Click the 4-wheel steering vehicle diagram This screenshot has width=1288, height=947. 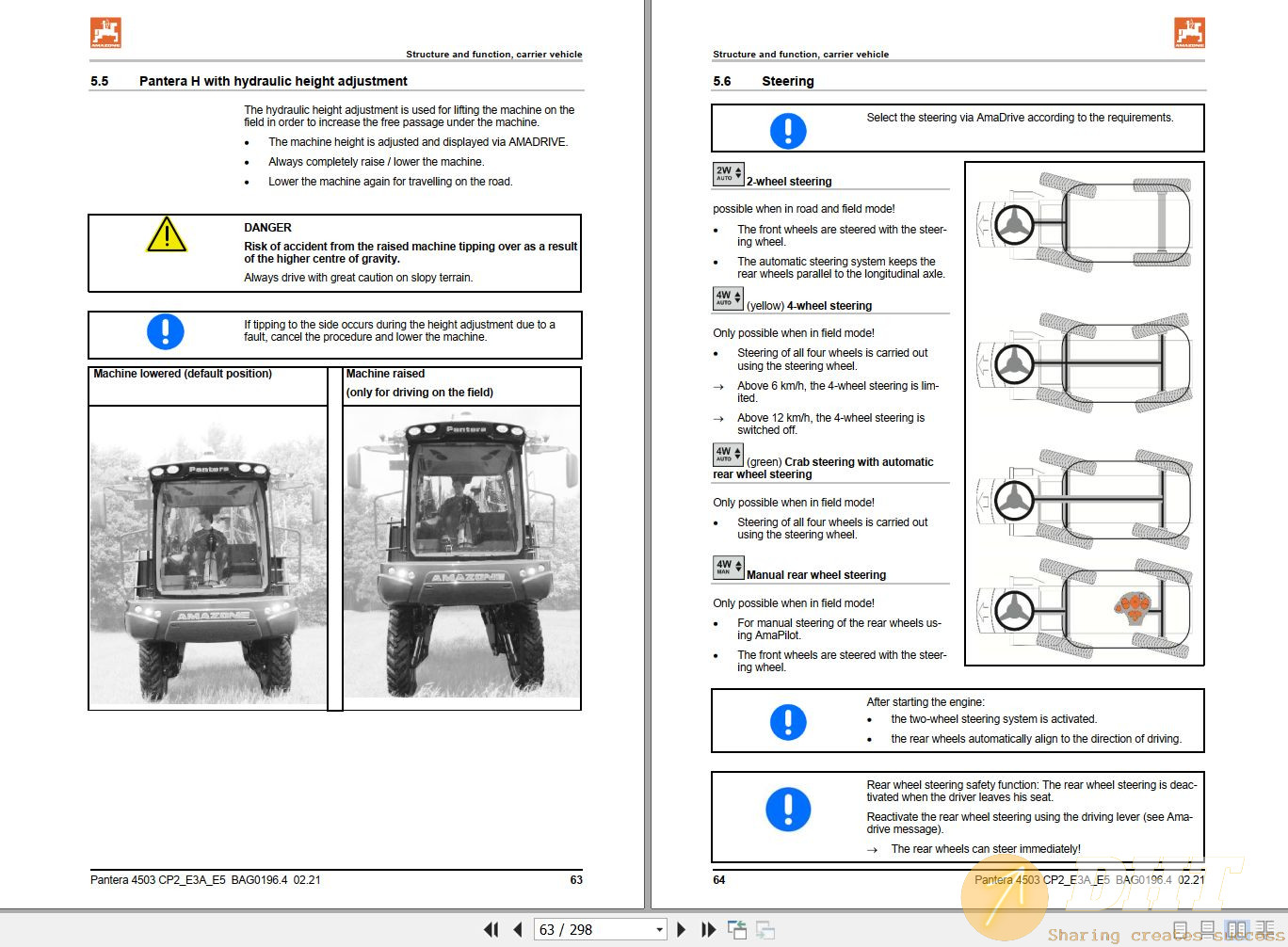tap(1083, 362)
